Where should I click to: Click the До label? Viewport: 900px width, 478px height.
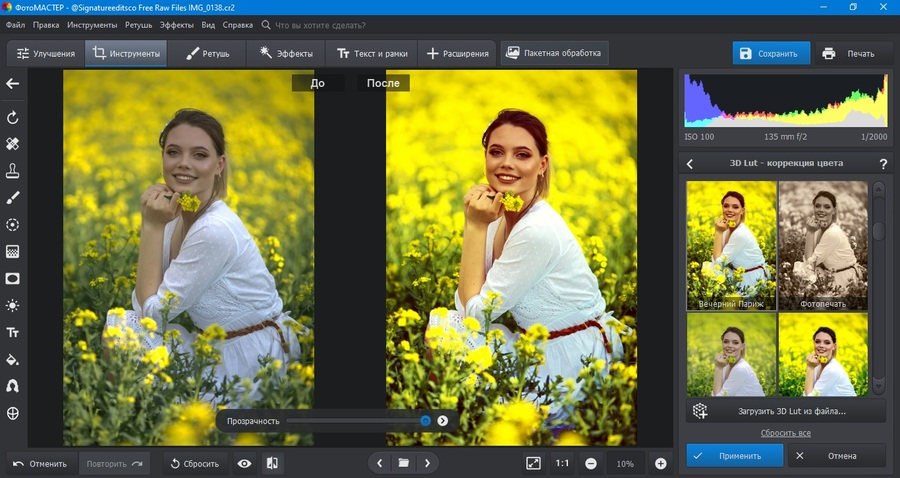(317, 83)
